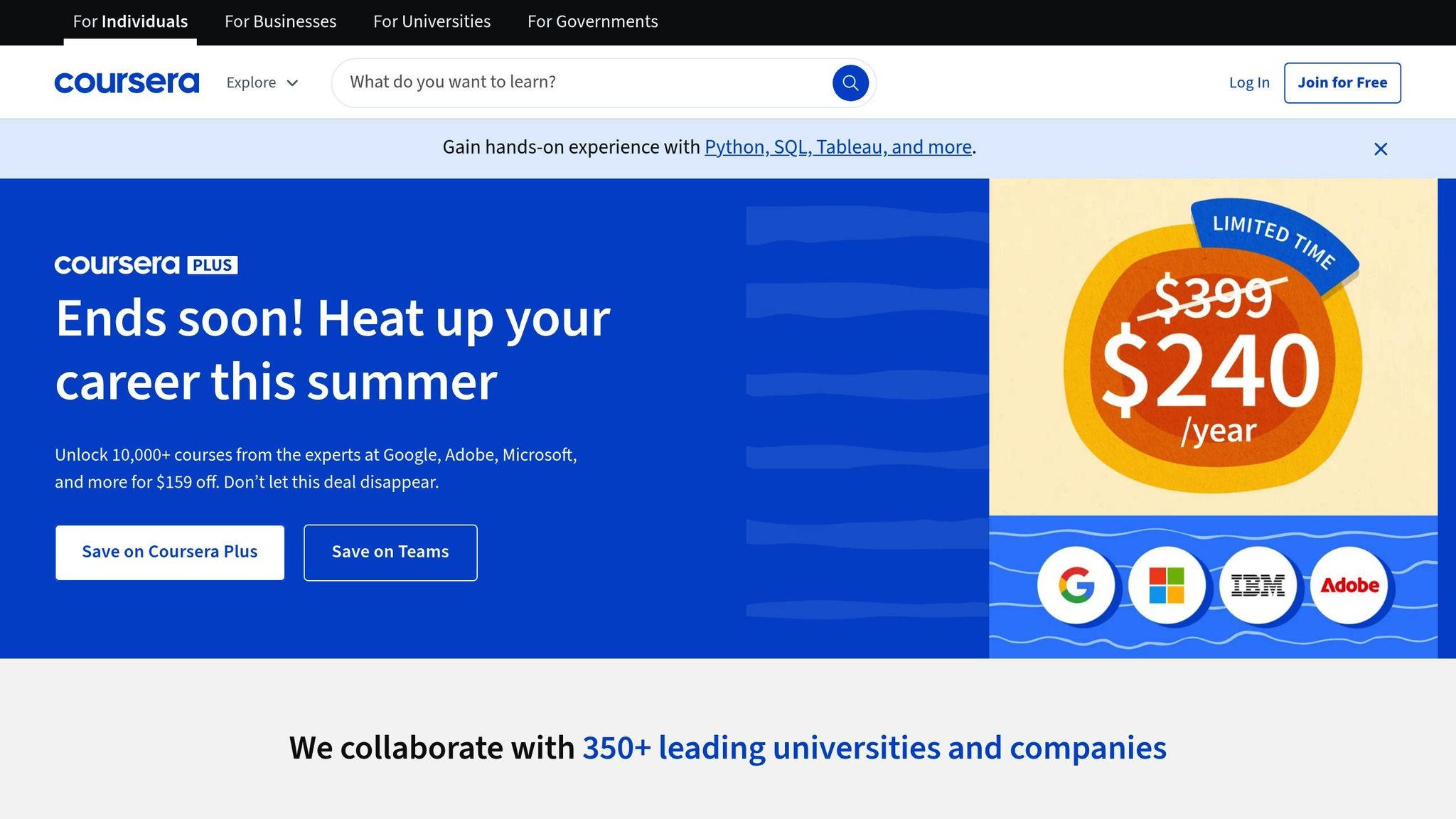This screenshot has height=819, width=1456.
Task: Click the Join for Free button
Action: [x=1342, y=82]
